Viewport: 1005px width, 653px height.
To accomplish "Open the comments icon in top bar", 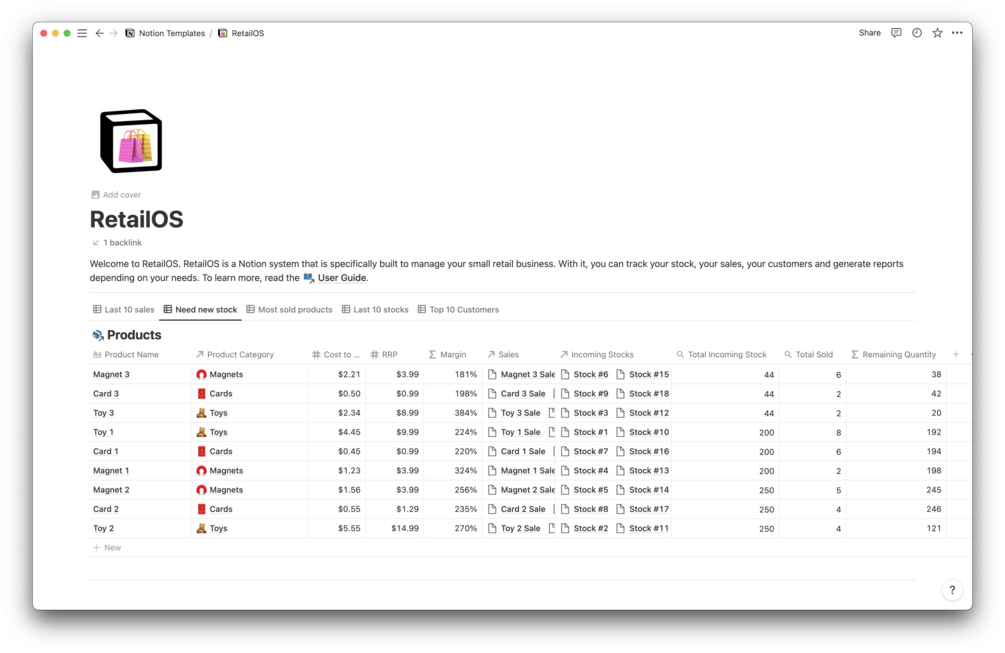I will pyautogui.click(x=896, y=33).
